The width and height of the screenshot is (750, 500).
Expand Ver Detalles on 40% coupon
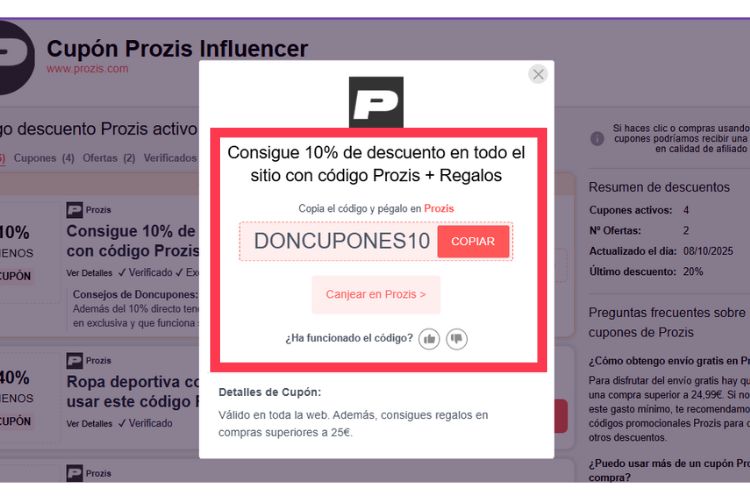tap(89, 424)
